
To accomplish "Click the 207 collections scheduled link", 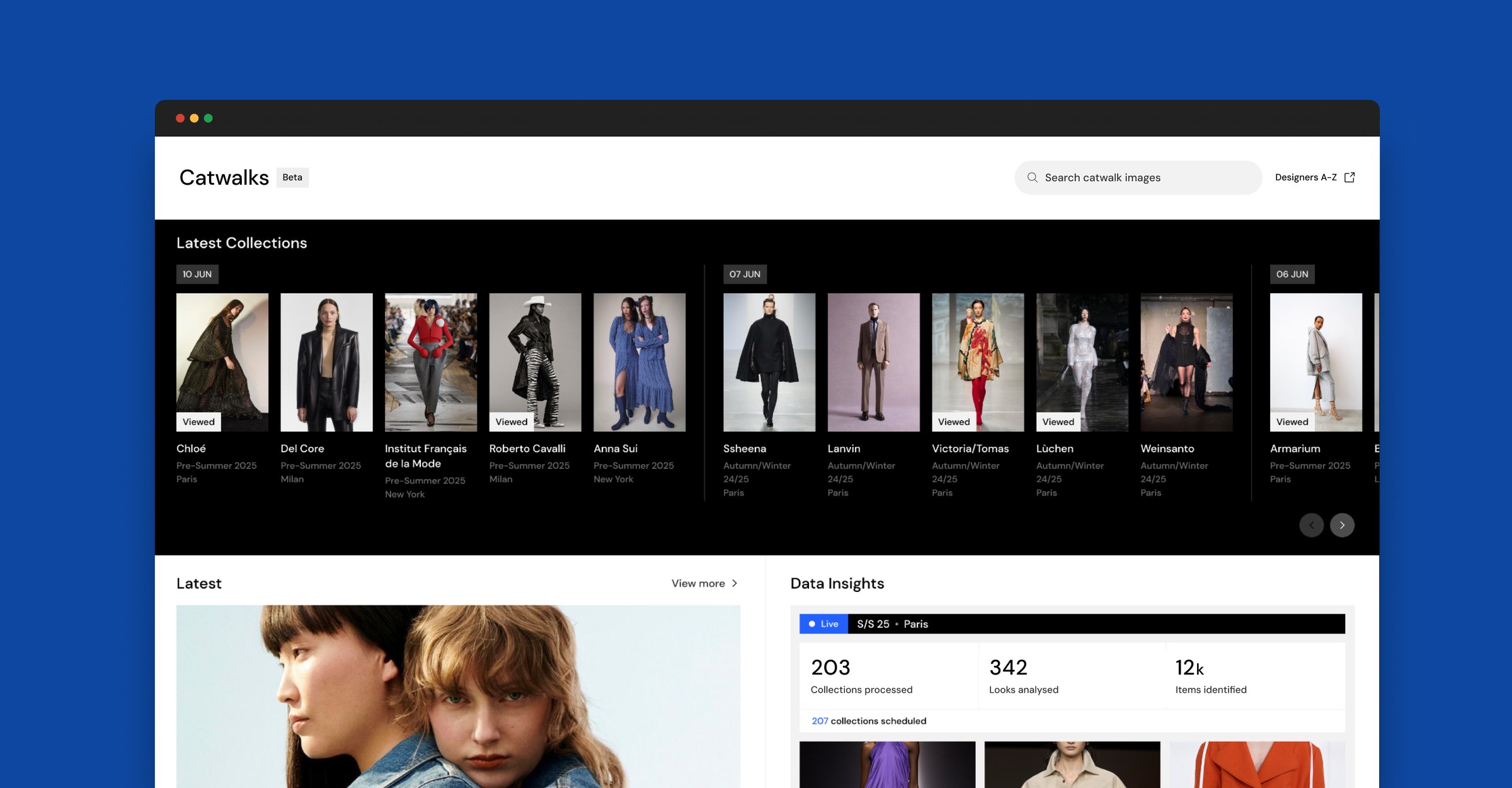I will (869, 721).
